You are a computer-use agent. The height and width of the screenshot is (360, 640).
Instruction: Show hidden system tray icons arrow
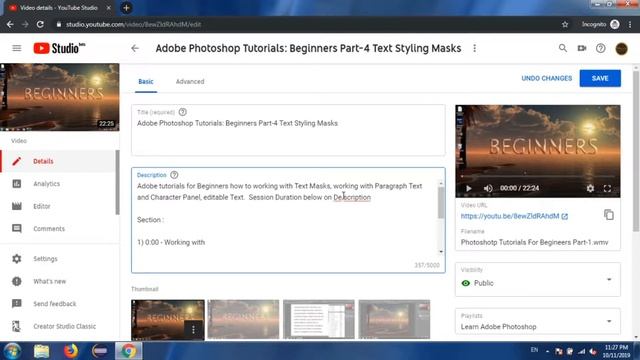pyautogui.click(x=547, y=351)
